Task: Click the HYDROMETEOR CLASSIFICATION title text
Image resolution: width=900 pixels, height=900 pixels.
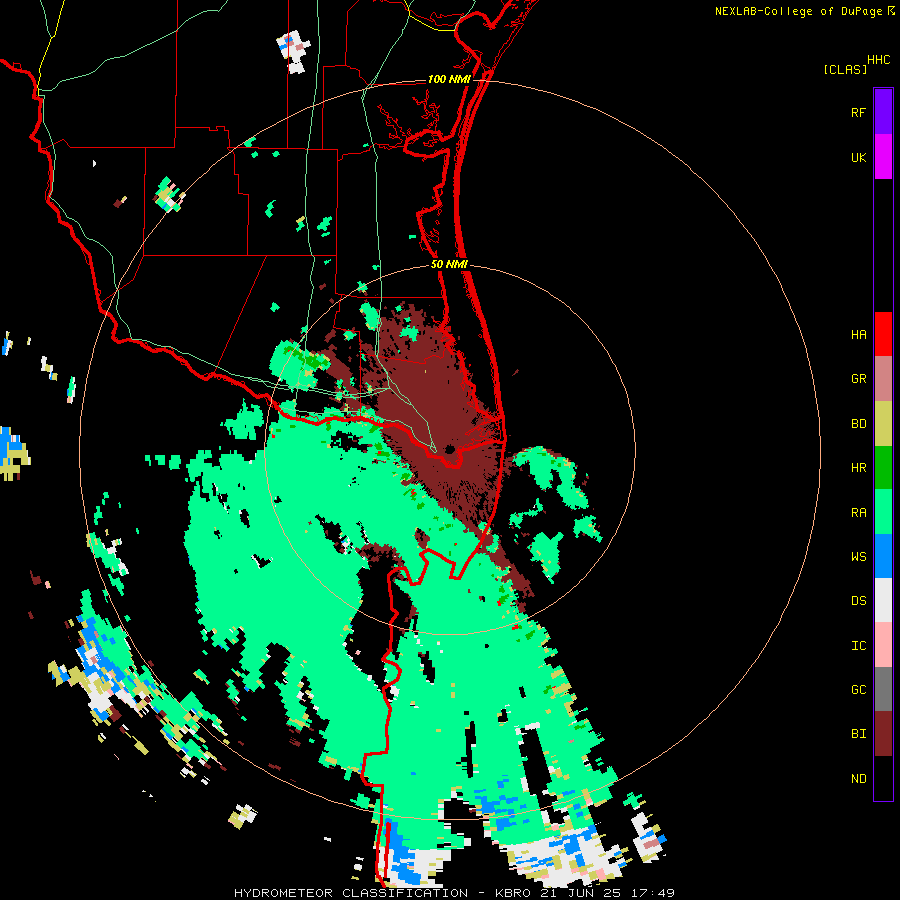Action: [x=351, y=893]
